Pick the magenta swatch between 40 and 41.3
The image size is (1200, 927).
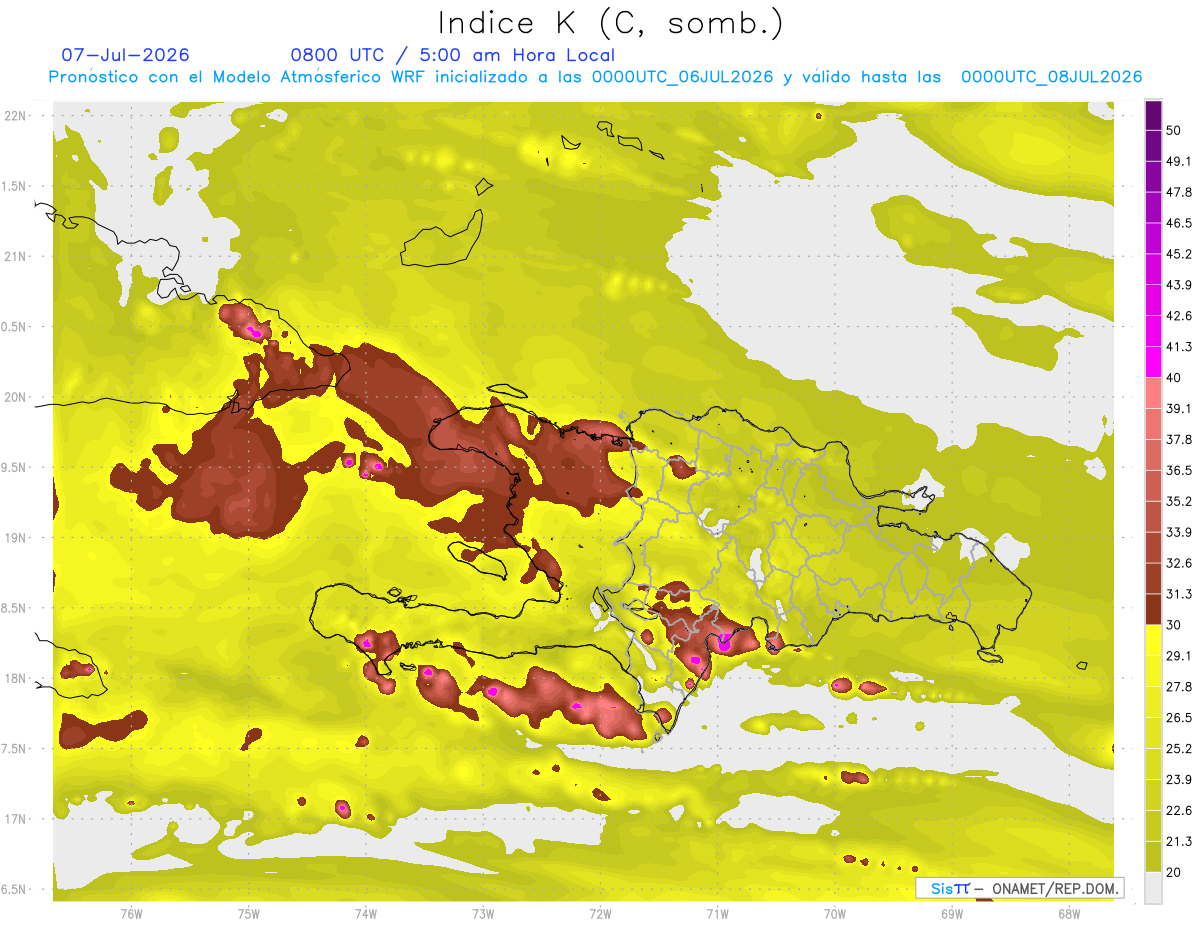coord(1153,362)
